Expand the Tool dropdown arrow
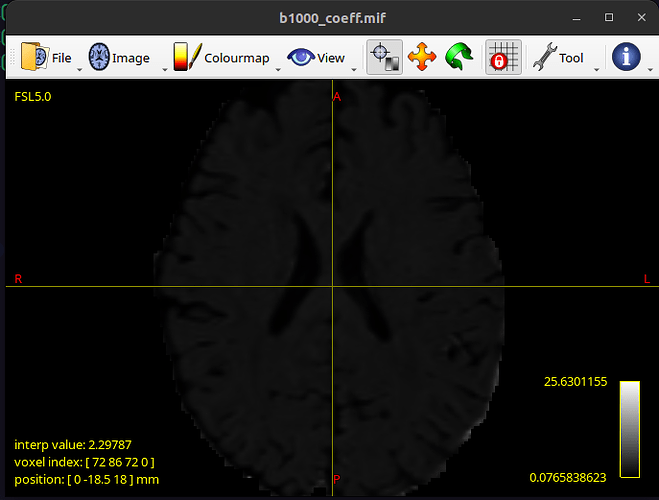The width and height of the screenshot is (659, 500). (597, 69)
